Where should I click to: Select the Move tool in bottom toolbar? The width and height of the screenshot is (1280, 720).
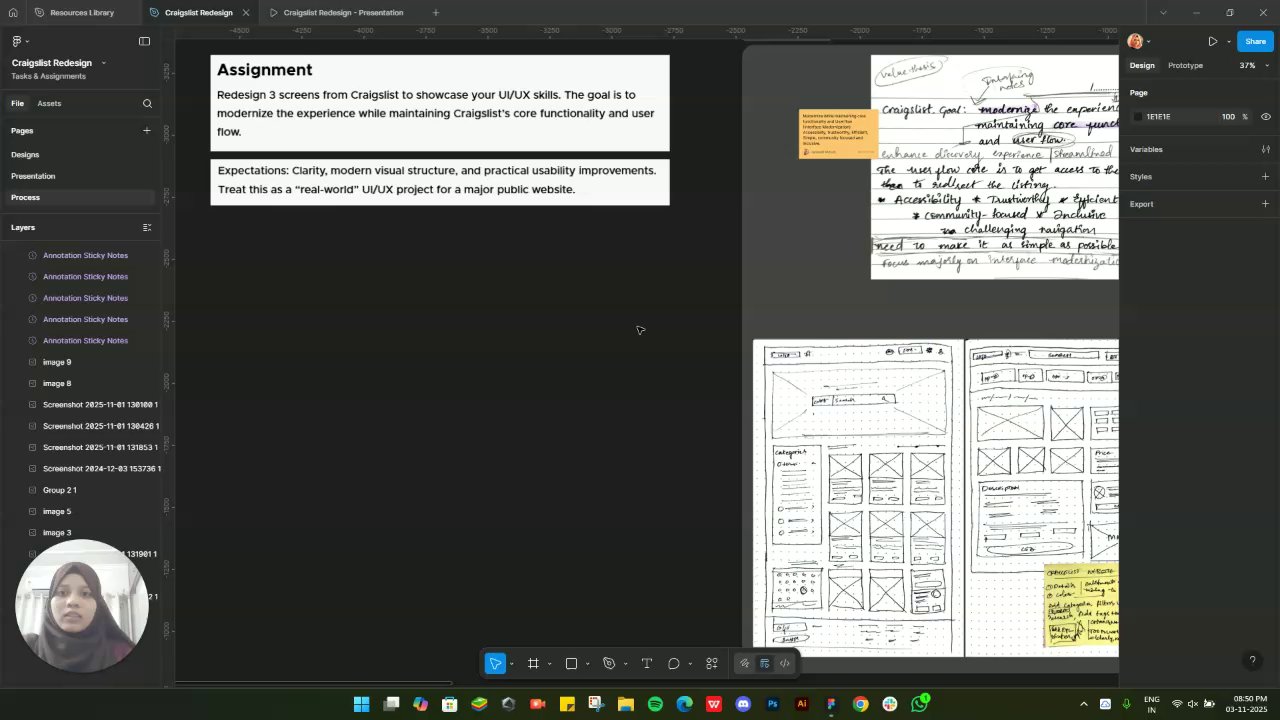point(495,663)
